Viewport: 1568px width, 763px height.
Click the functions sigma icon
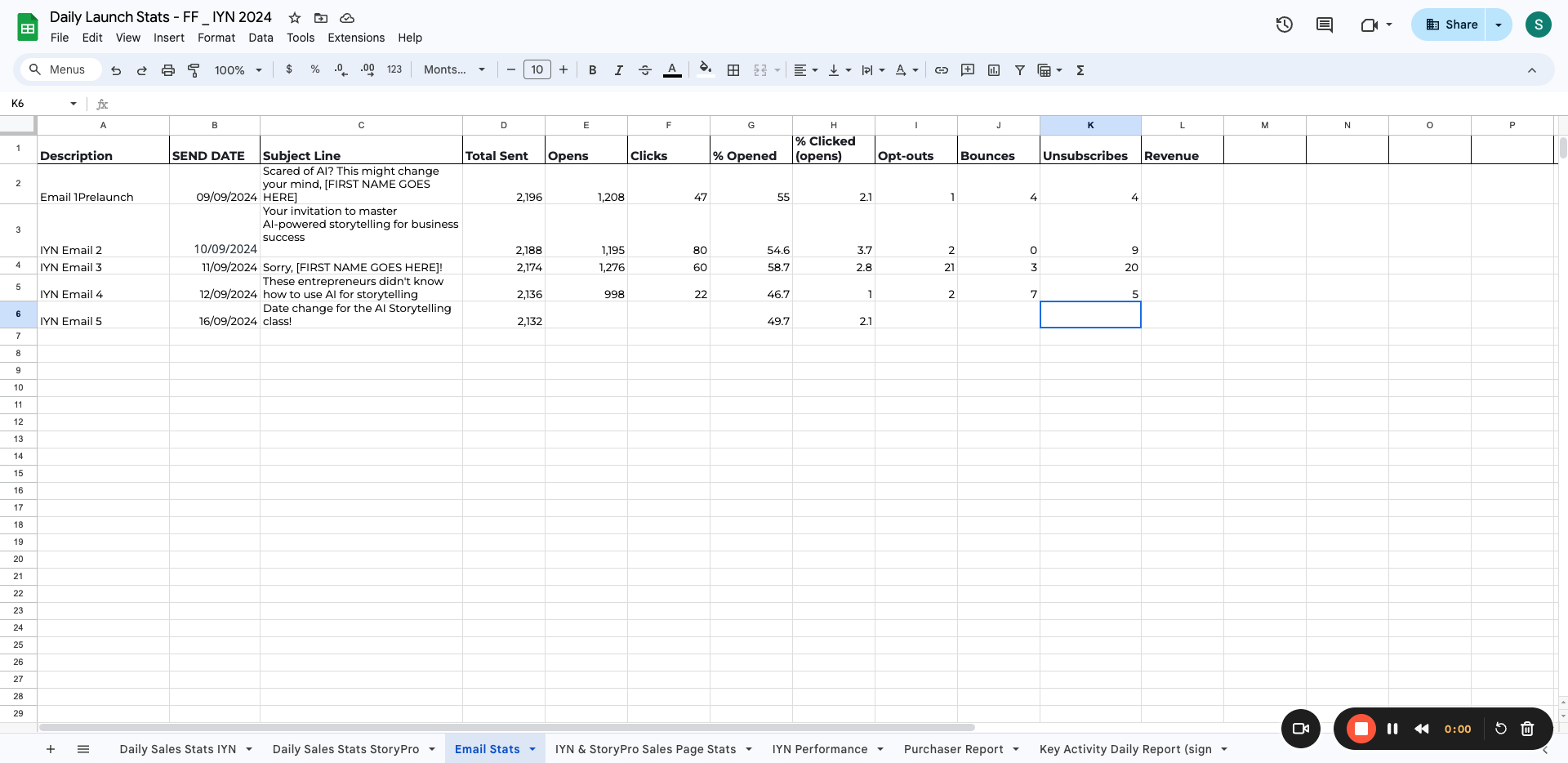[1080, 70]
